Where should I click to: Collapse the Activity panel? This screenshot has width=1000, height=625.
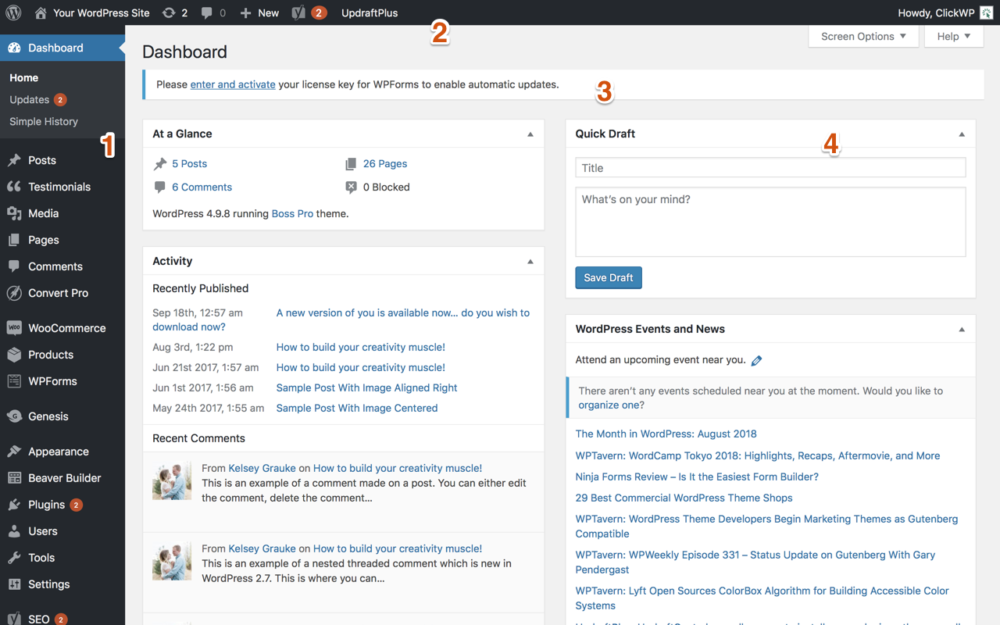pos(530,261)
